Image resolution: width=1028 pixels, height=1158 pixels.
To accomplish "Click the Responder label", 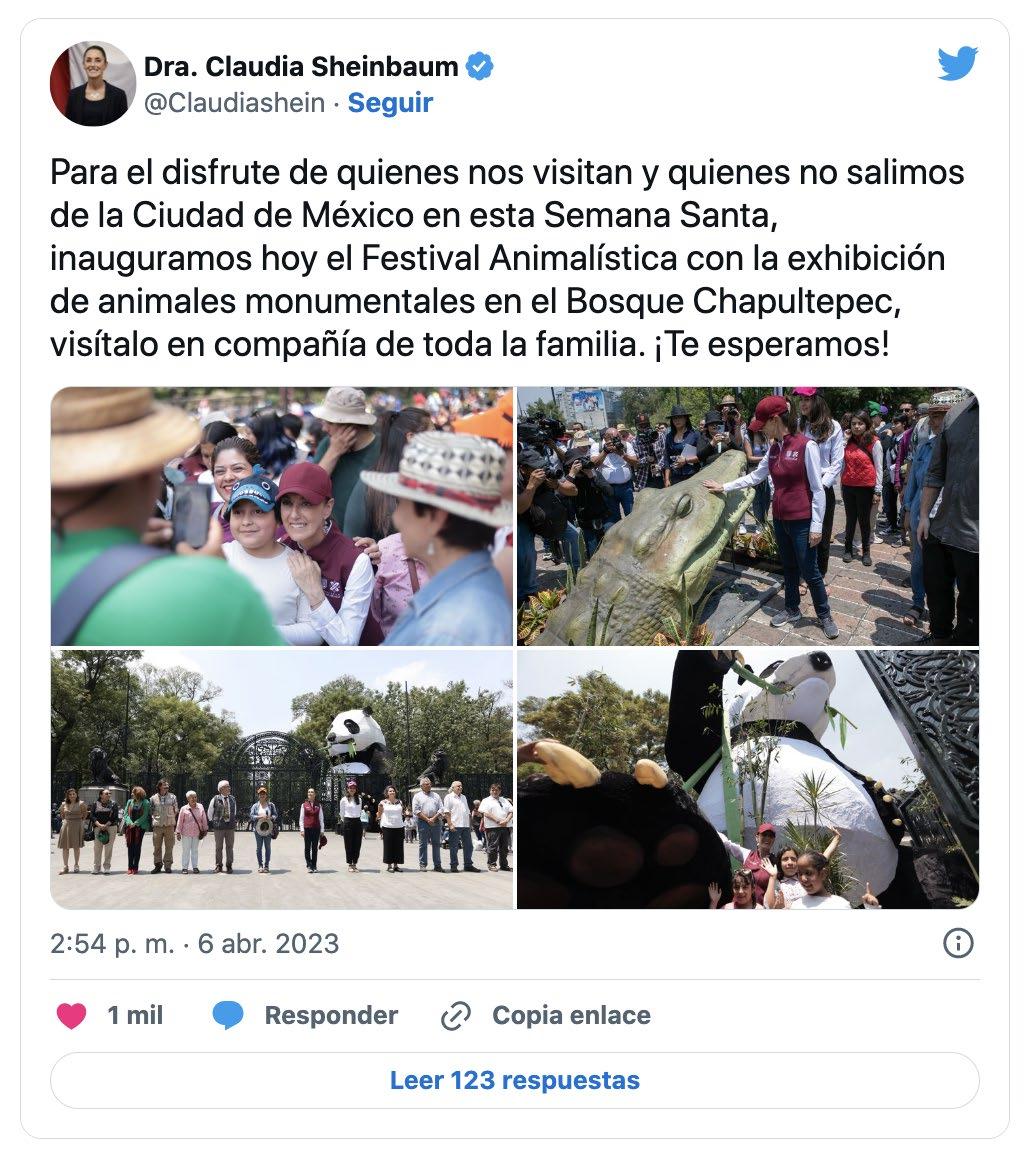I will pos(331,1015).
